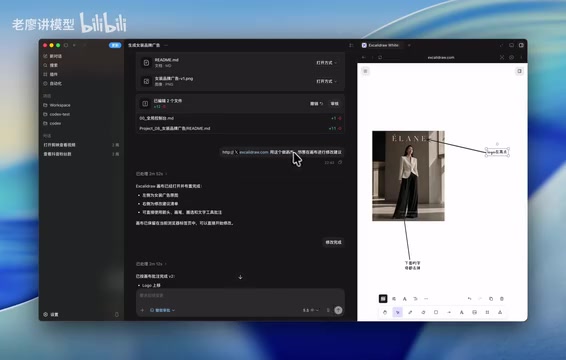Duplicate selection with the copy icon
Viewport: 566px width, 360px height.
pyautogui.click(x=491, y=299)
